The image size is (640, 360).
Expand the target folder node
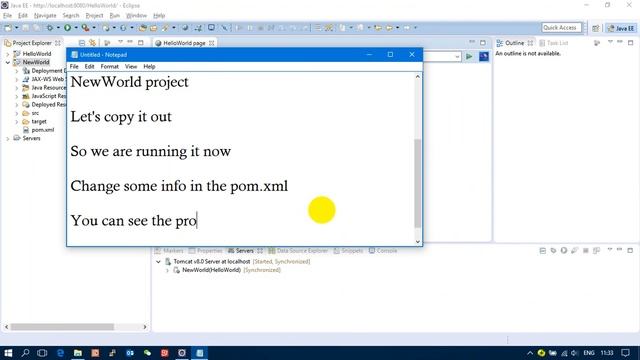pyautogui.click(x=16, y=122)
